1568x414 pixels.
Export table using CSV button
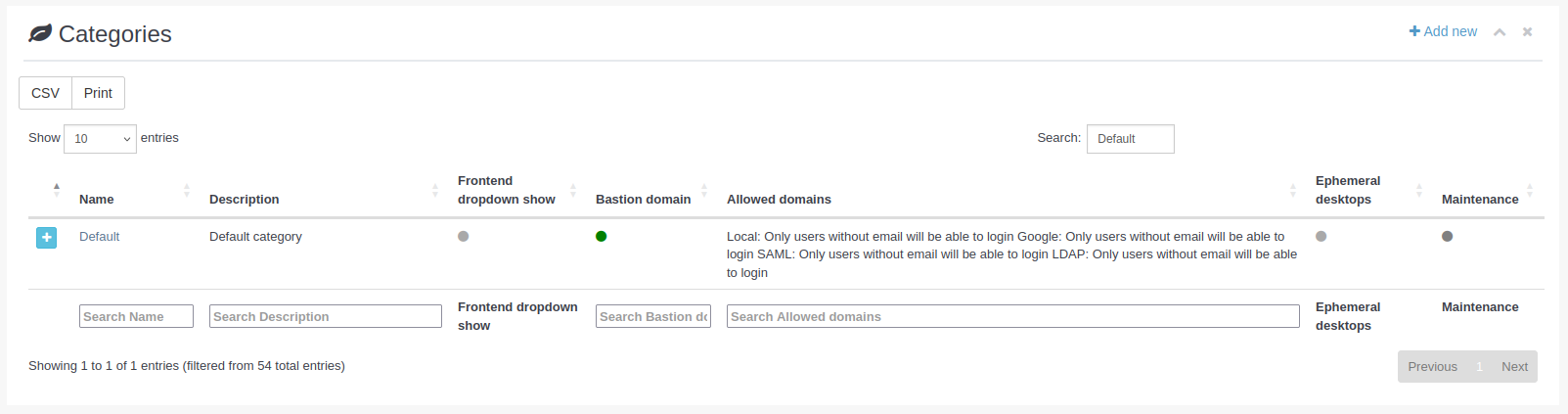coord(45,93)
